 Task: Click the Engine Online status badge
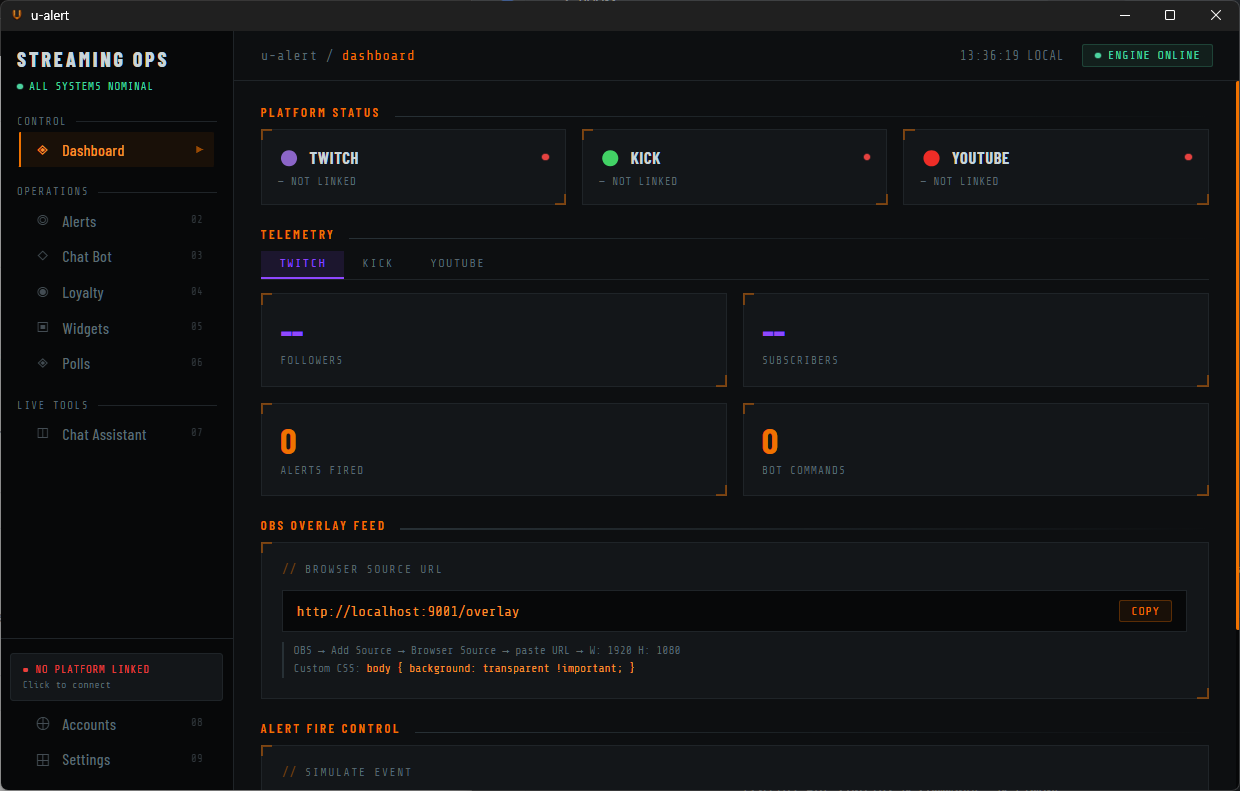(x=1147, y=55)
